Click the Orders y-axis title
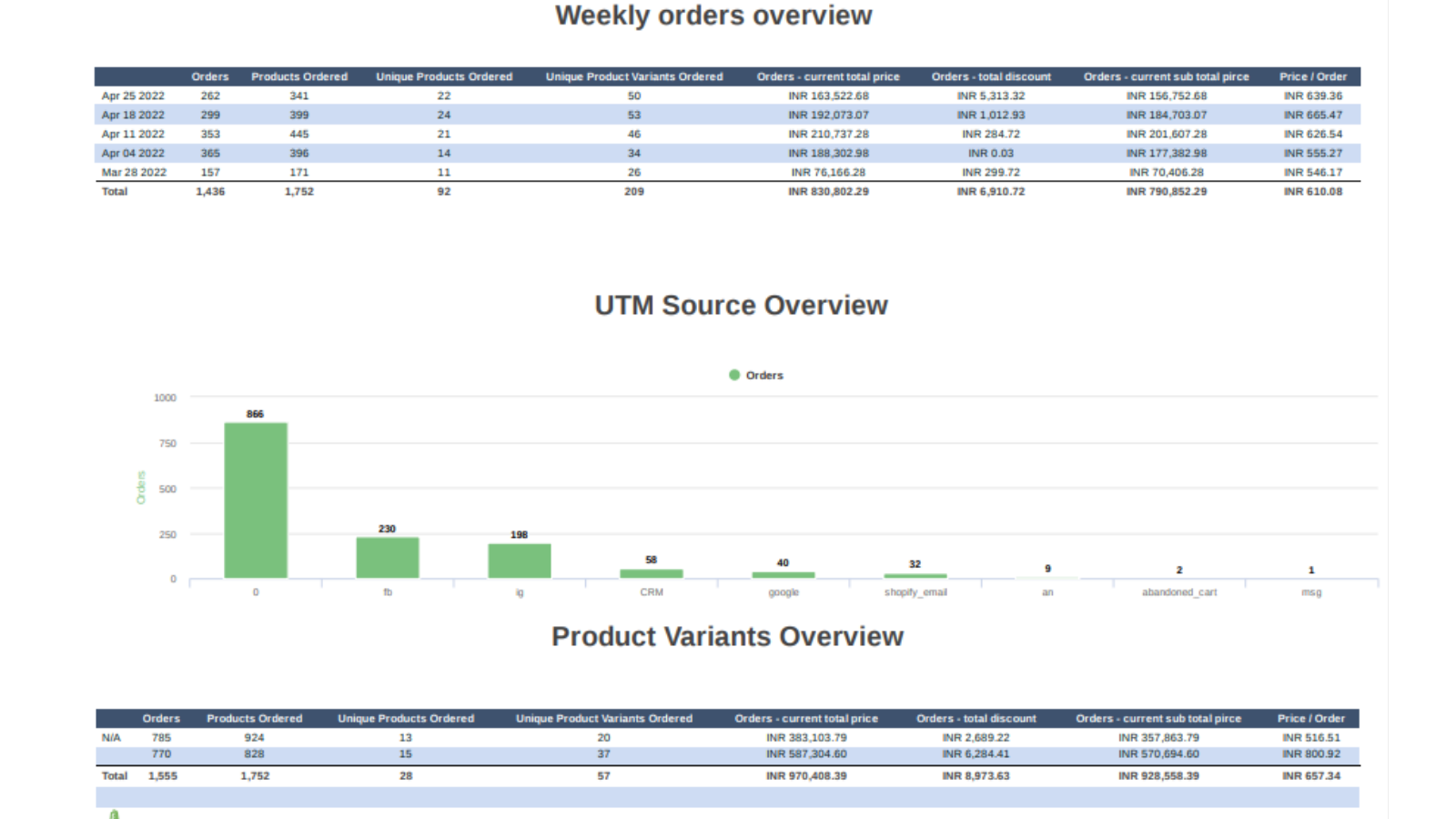The height and width of the screenshot is (819, 1456). coord(141,488)
